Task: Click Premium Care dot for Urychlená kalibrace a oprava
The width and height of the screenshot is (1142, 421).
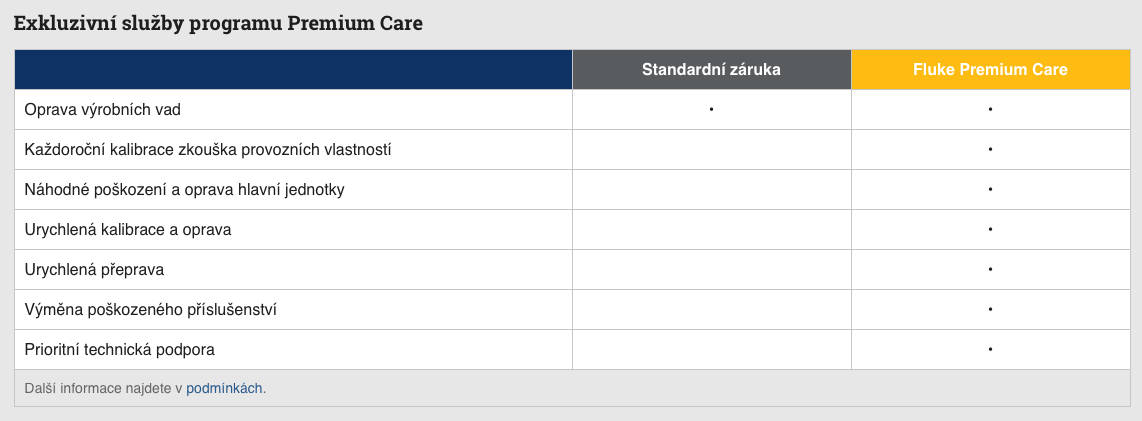Action: [x=990, y=229]
